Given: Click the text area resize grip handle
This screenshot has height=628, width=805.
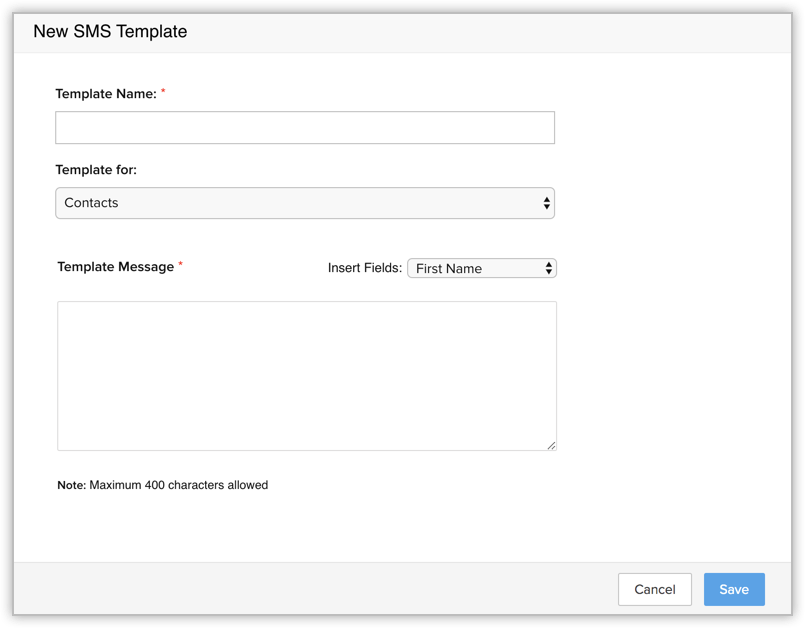Looking at the screenshot, I should click(551, 445).
